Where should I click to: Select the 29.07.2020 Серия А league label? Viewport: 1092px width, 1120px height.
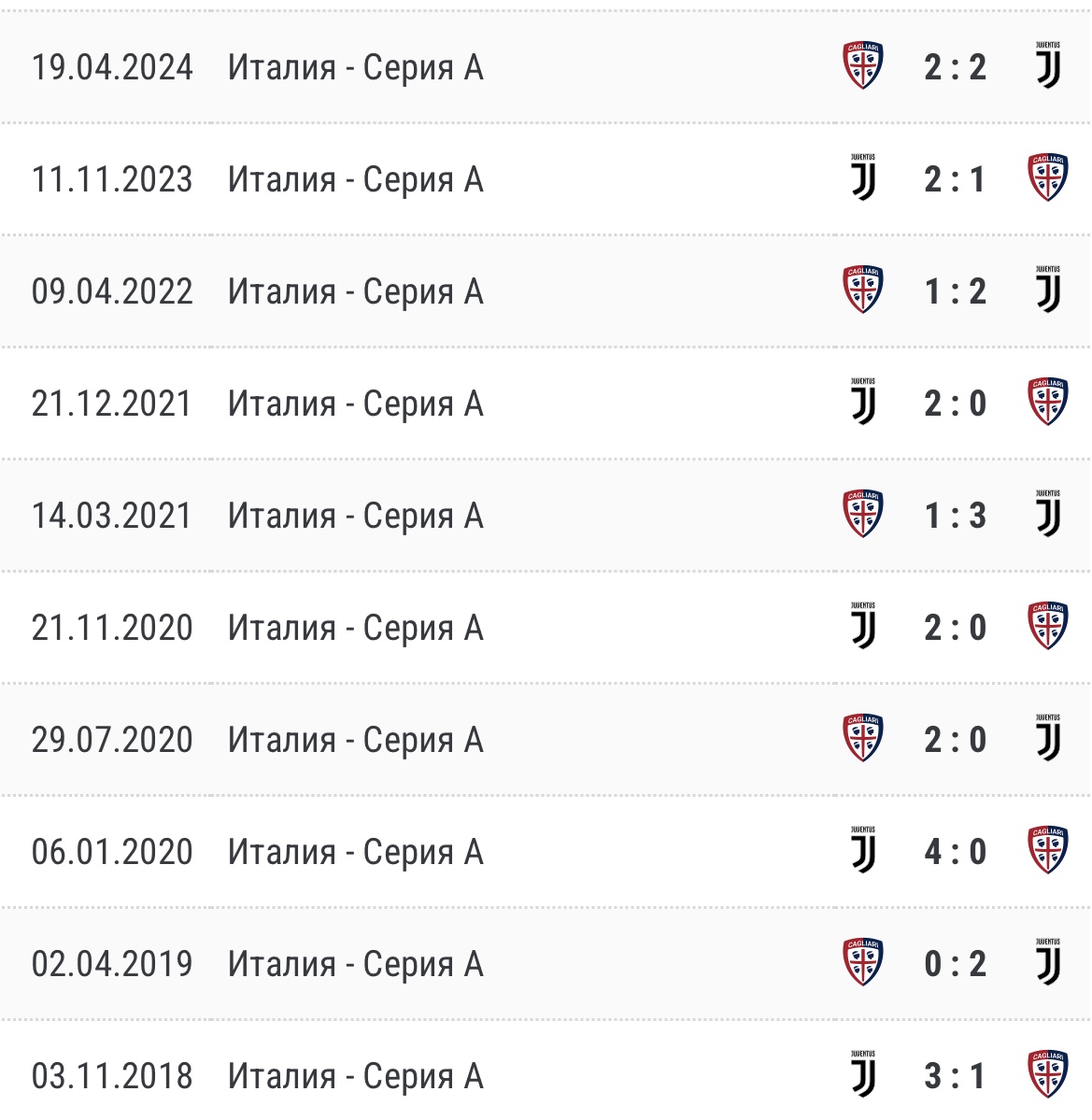pos(356,740)
